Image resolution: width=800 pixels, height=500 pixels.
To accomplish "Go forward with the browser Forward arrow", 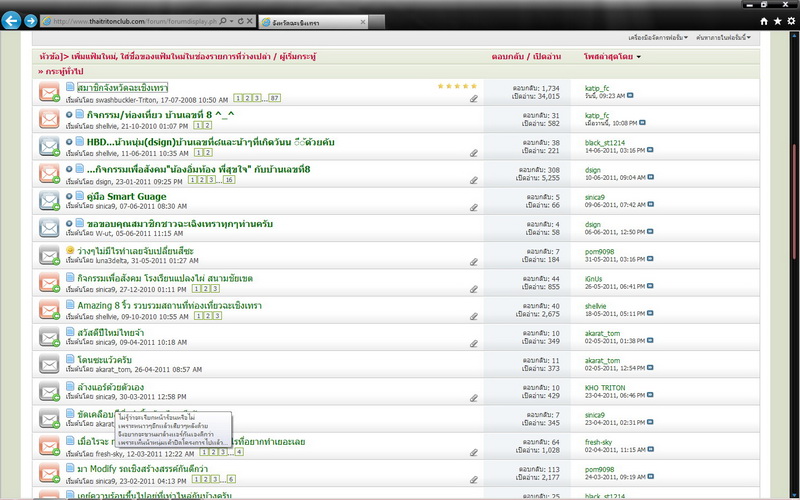I will click(x=31, y=20).
